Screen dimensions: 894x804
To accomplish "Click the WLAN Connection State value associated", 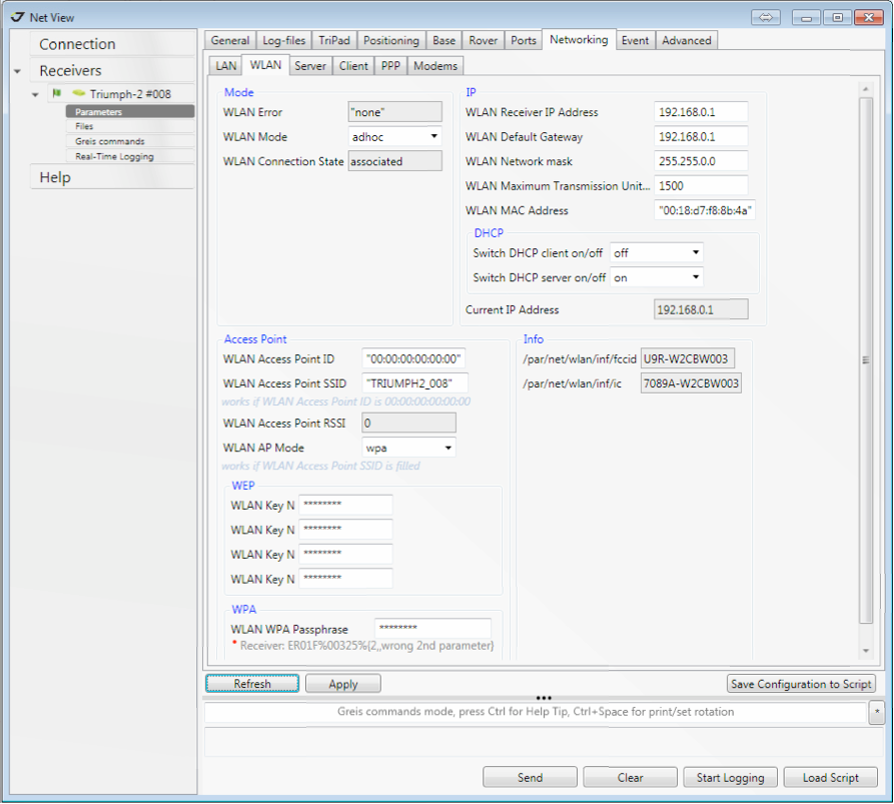I will pyautogui.click(x=395, y=161).
